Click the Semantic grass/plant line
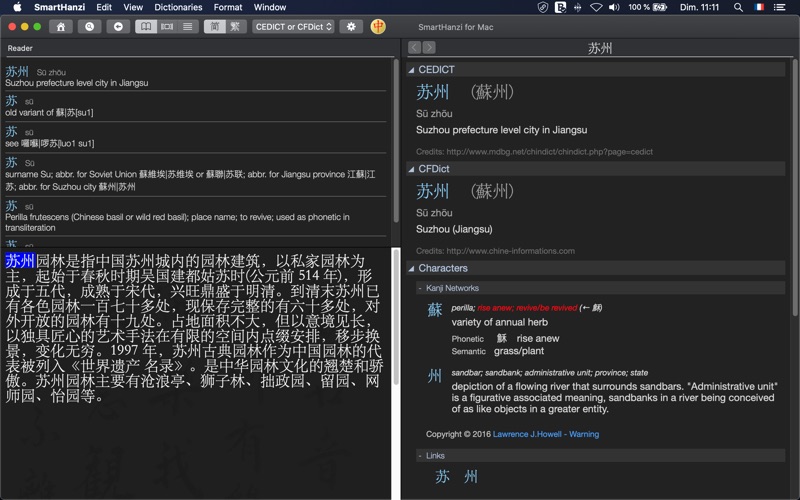 [x=497, y=351]
